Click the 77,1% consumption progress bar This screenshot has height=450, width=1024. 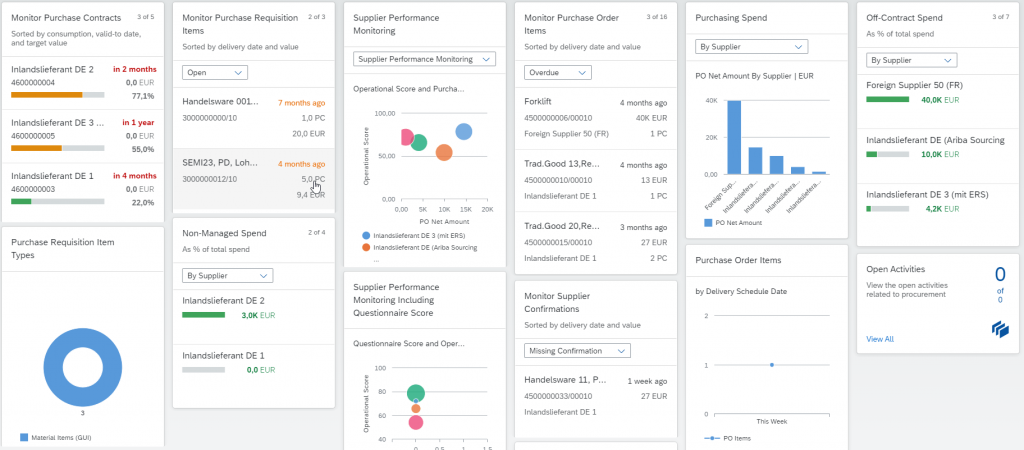(57, 95)
